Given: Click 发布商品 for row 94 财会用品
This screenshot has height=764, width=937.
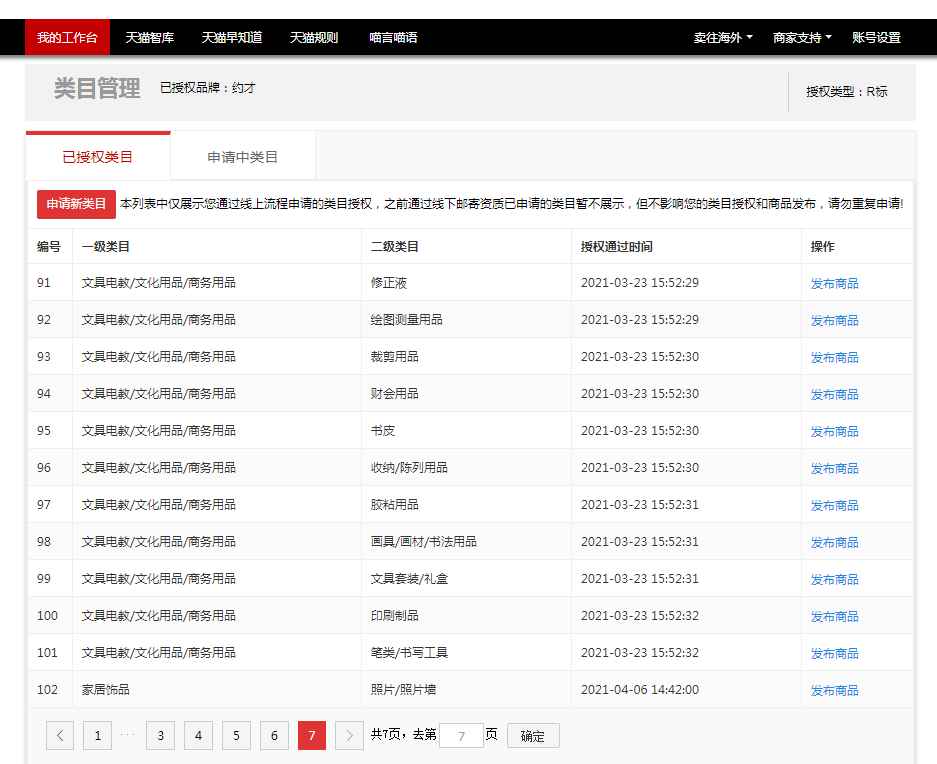Looking at the screenshot, I should [834, 395].
